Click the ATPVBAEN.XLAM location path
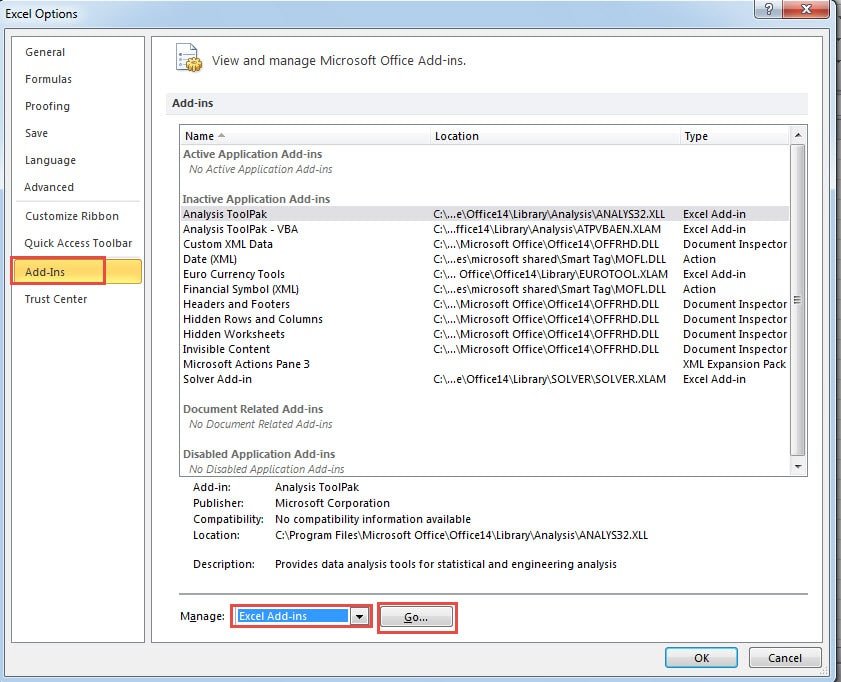The image size is (841, 682). click(x=547, y=229)
